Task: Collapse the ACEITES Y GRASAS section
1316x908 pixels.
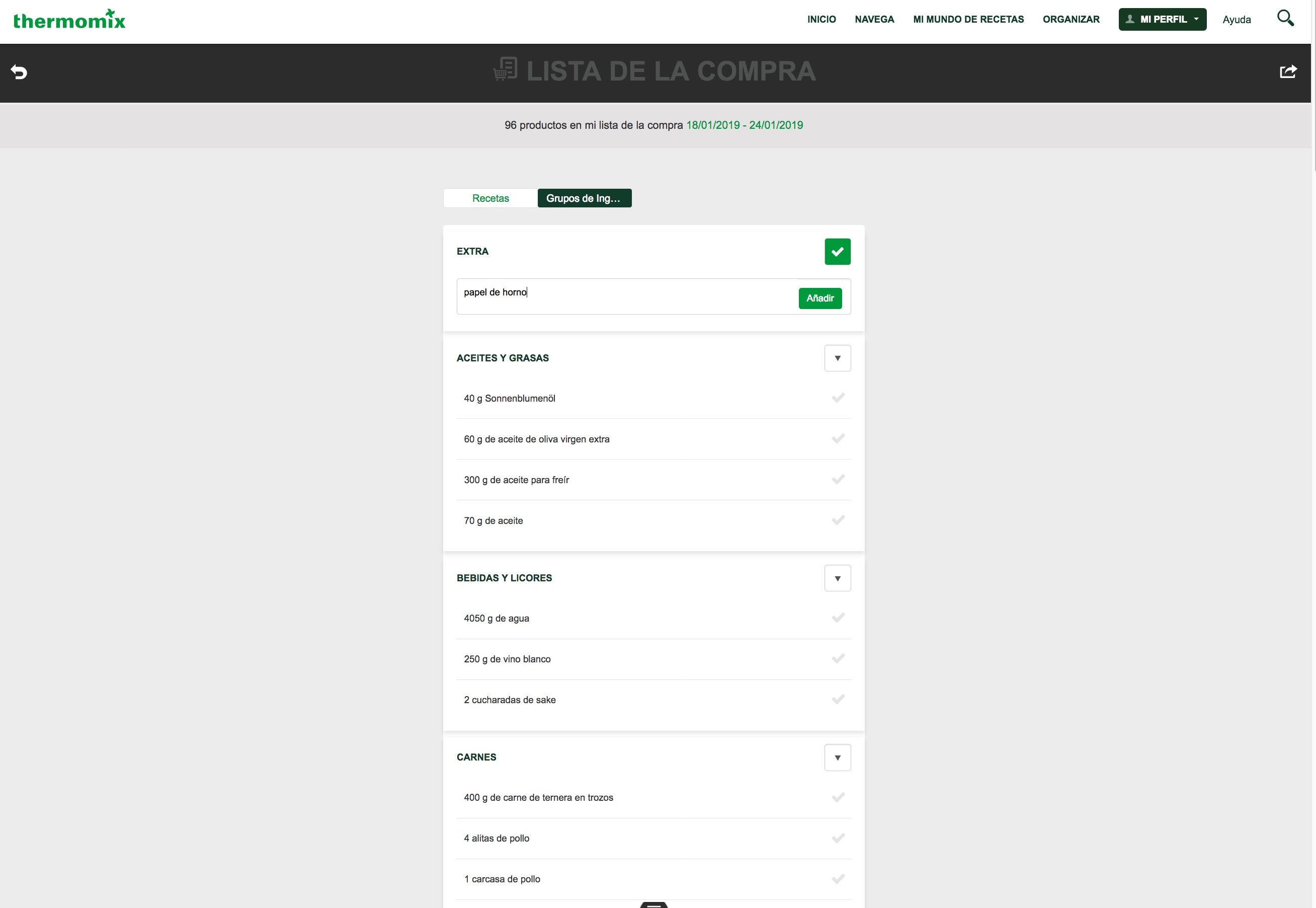Action: (838, 358)
